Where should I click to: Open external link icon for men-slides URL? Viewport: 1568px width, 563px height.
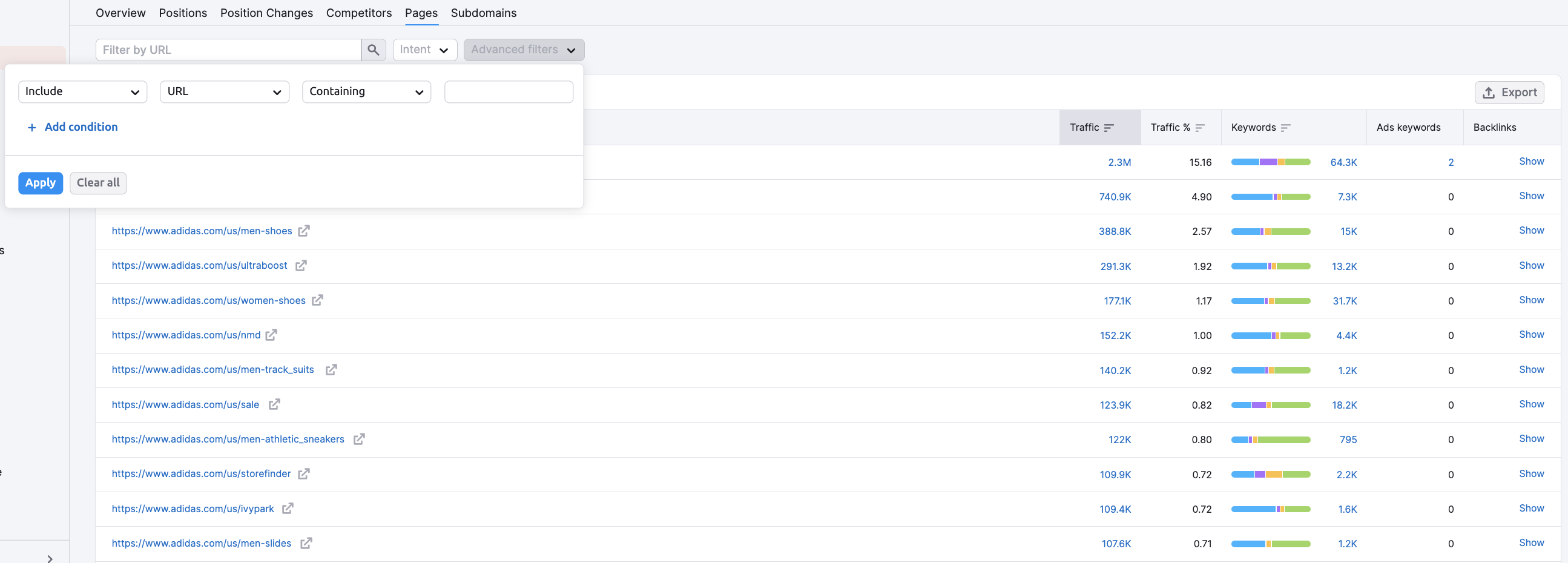[306, 543]
